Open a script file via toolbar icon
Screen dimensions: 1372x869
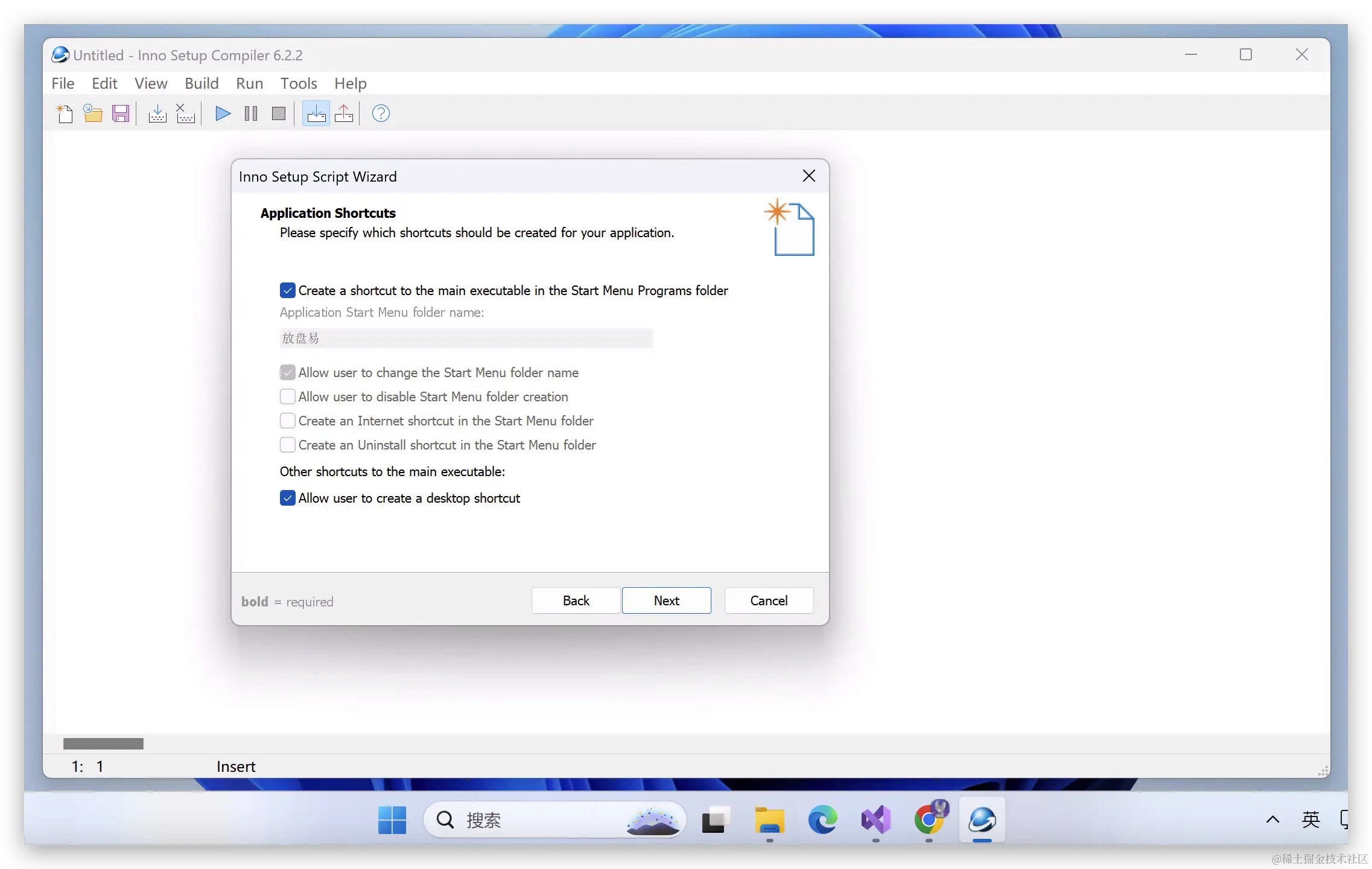pyautogui.click(x=92, y=113)
